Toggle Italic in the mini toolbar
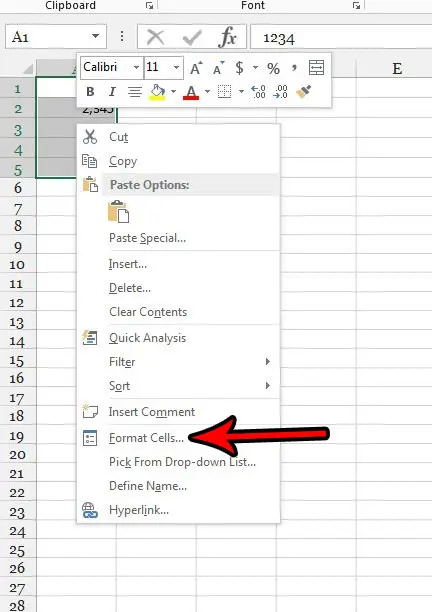 pos(112,92)
